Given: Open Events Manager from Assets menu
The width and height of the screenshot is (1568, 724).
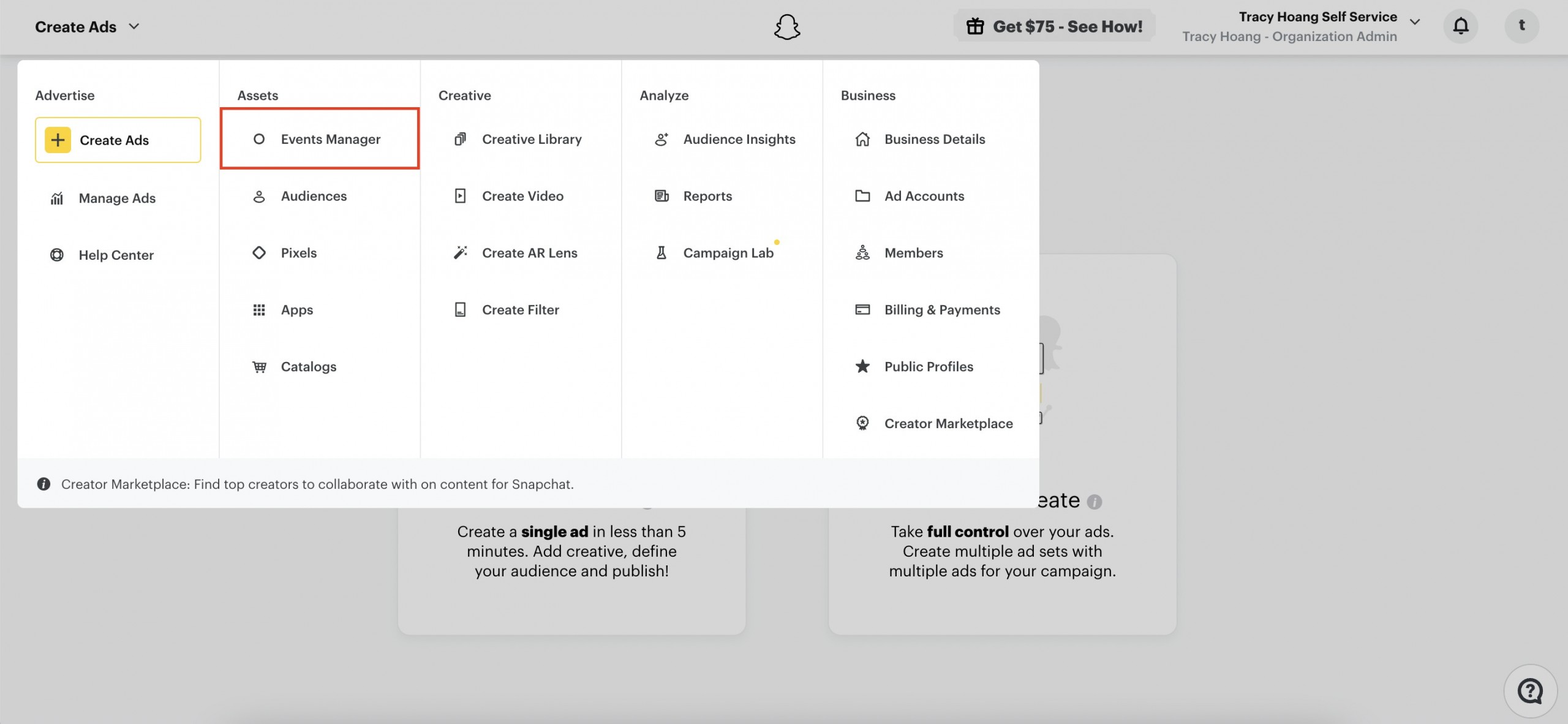Looking at the screenshot, I should [x=330, y=139].
